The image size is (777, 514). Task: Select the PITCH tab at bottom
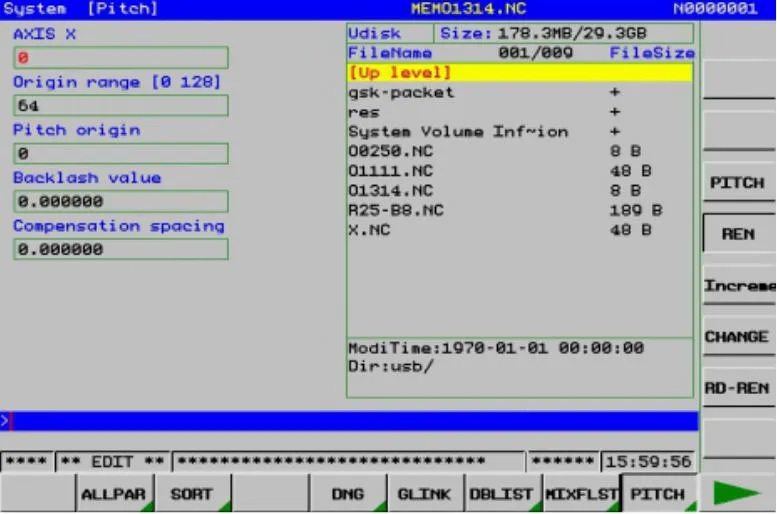coord(657,494)
